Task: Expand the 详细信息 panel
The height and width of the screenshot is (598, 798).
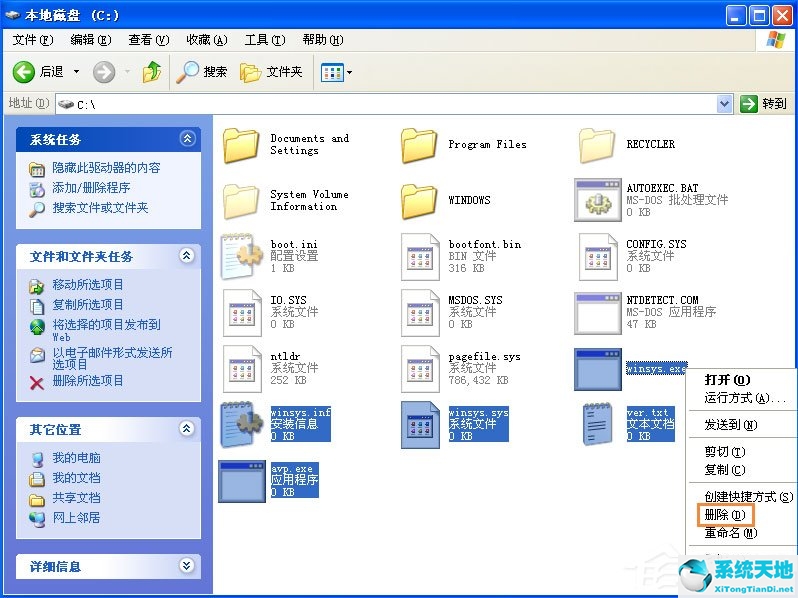Action: click(187, 565)
